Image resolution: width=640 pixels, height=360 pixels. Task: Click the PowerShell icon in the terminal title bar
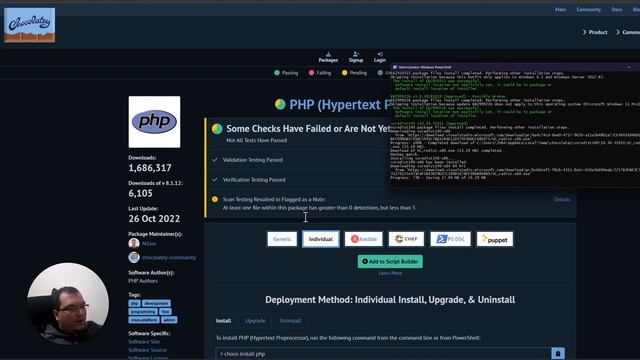(394, 67)
